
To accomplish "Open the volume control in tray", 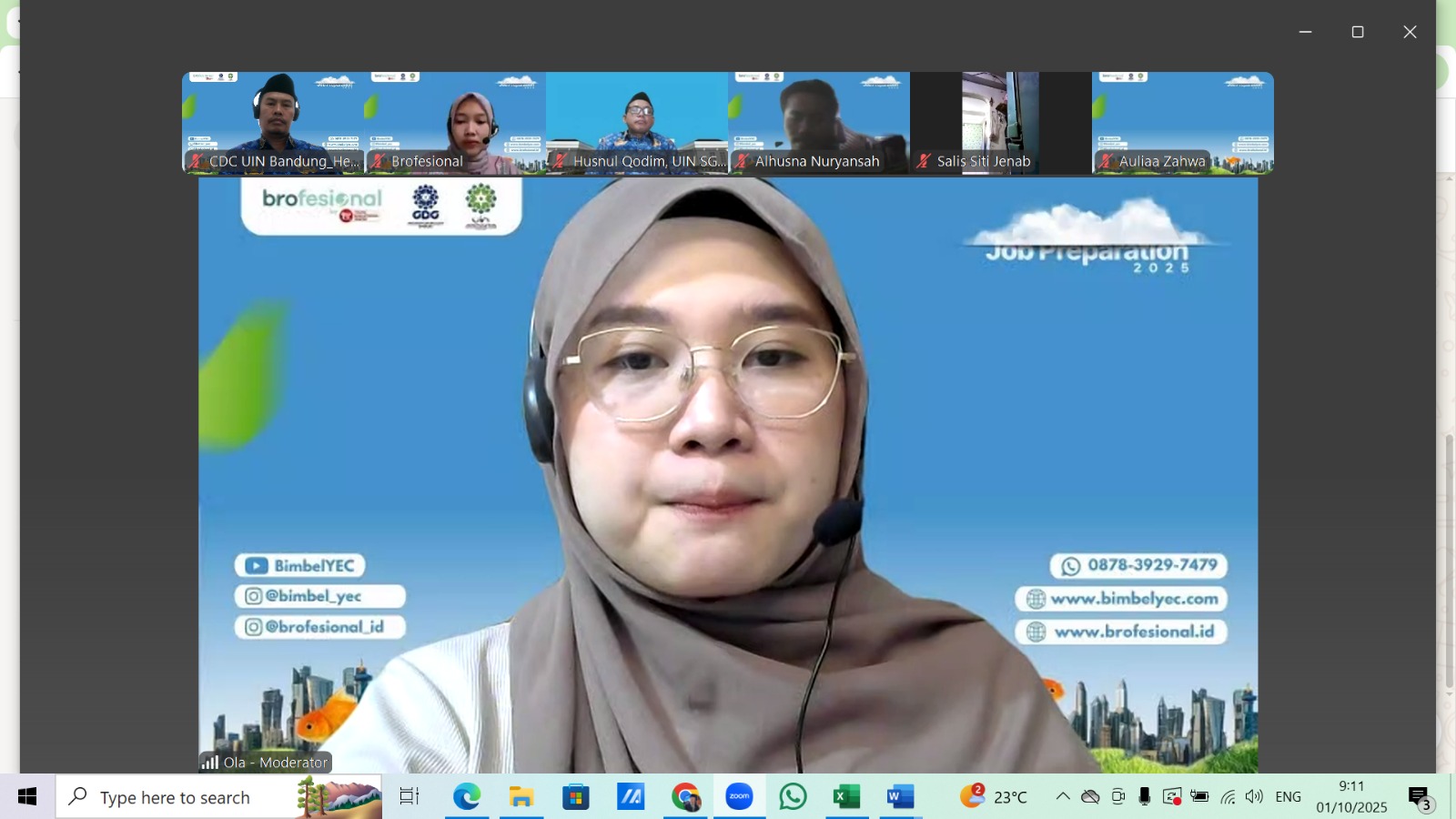I will pyautogui.click(x=1255, y=797).
